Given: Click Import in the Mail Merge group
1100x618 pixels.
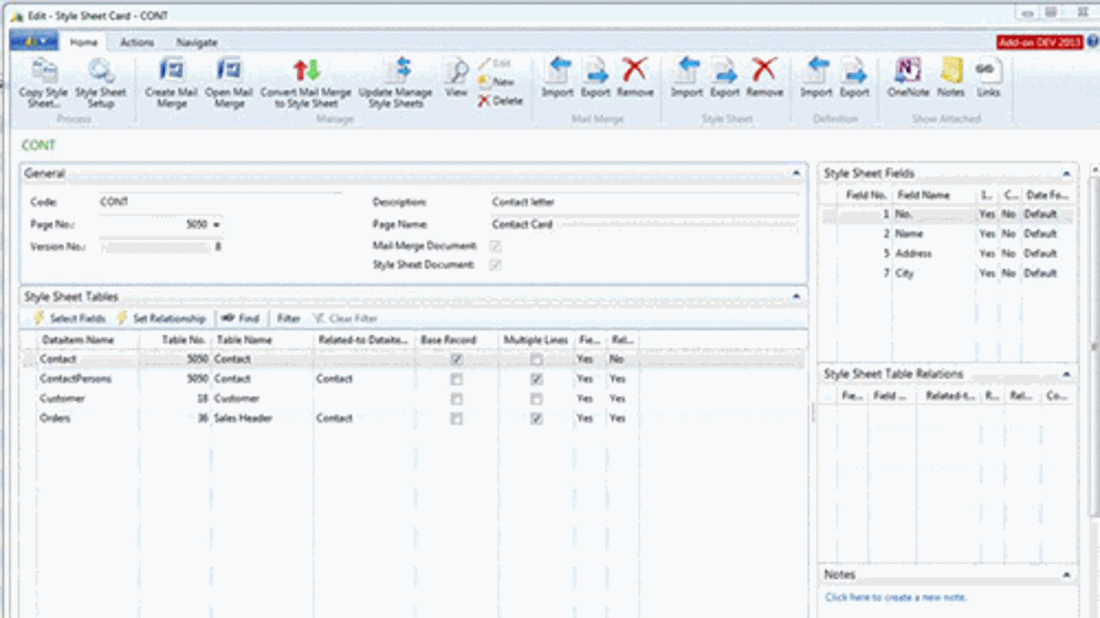Looking at the screenshot, I should (558, 77).
